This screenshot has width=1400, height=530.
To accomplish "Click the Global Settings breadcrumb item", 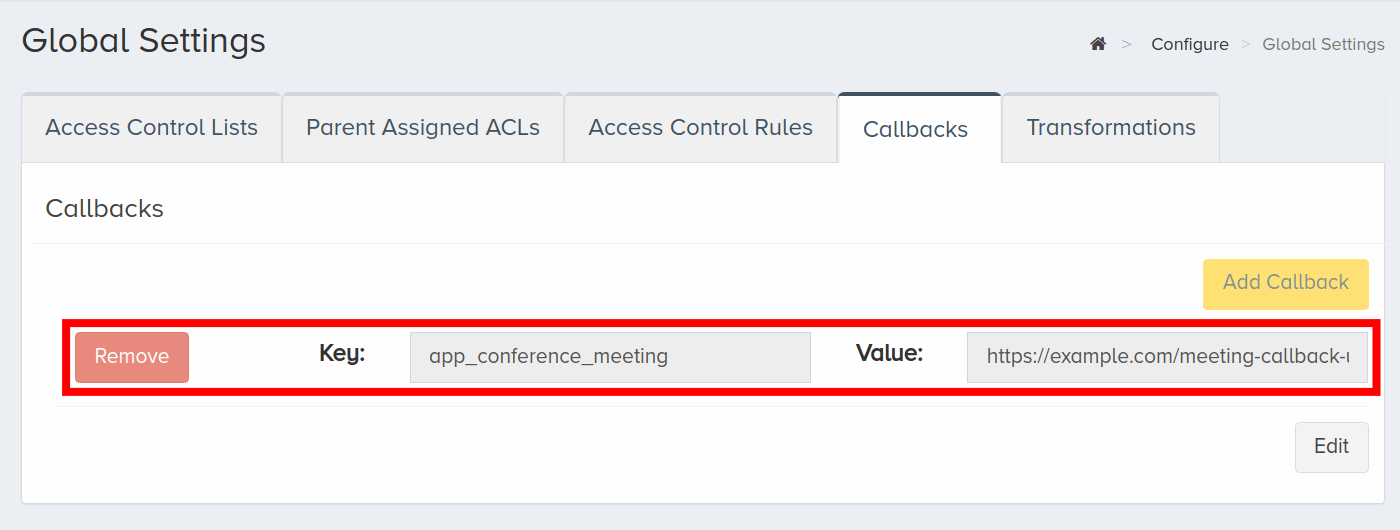I will (x=1323, y=44).
